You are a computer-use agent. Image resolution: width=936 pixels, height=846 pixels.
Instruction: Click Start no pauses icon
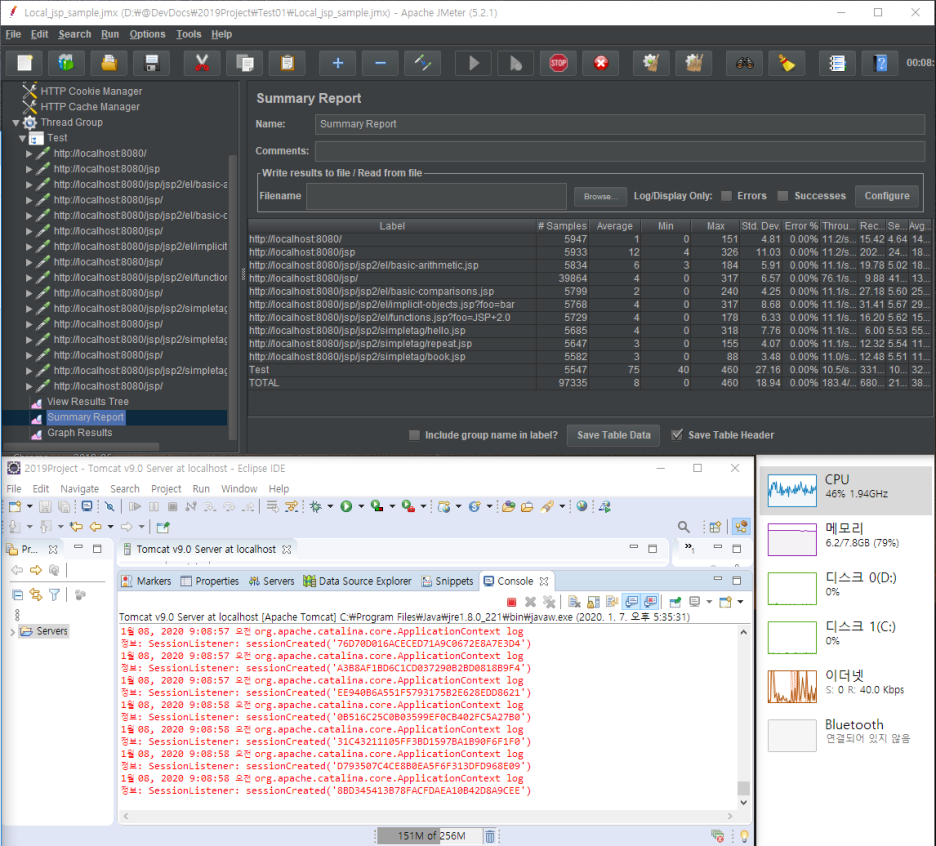(516, 63)
